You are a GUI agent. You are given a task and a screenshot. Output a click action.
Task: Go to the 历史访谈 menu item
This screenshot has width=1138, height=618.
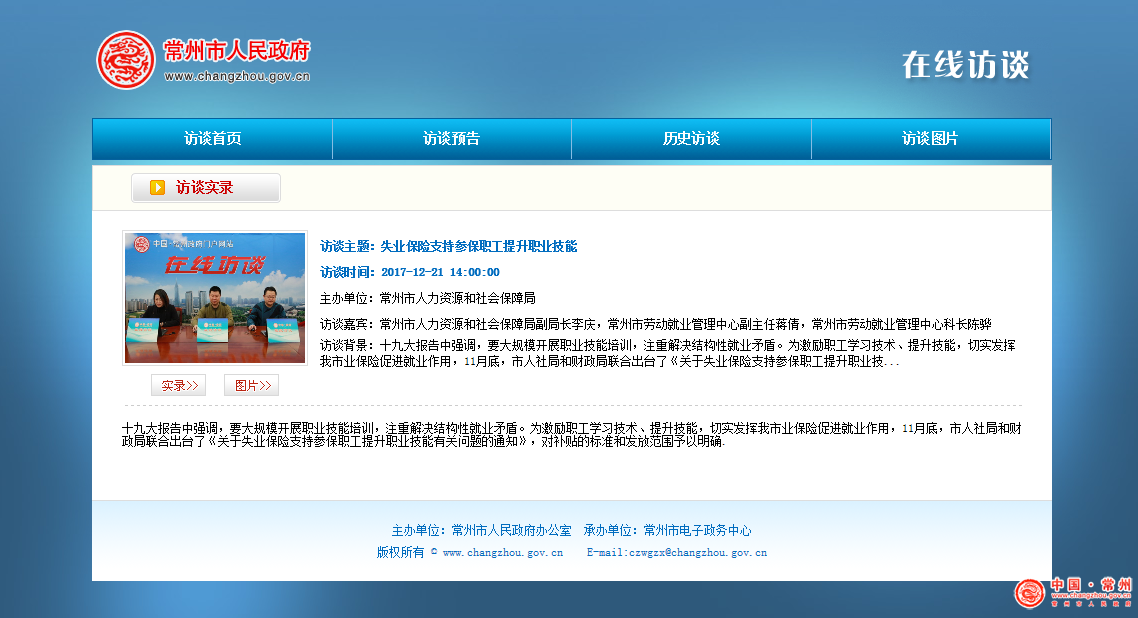691,139
